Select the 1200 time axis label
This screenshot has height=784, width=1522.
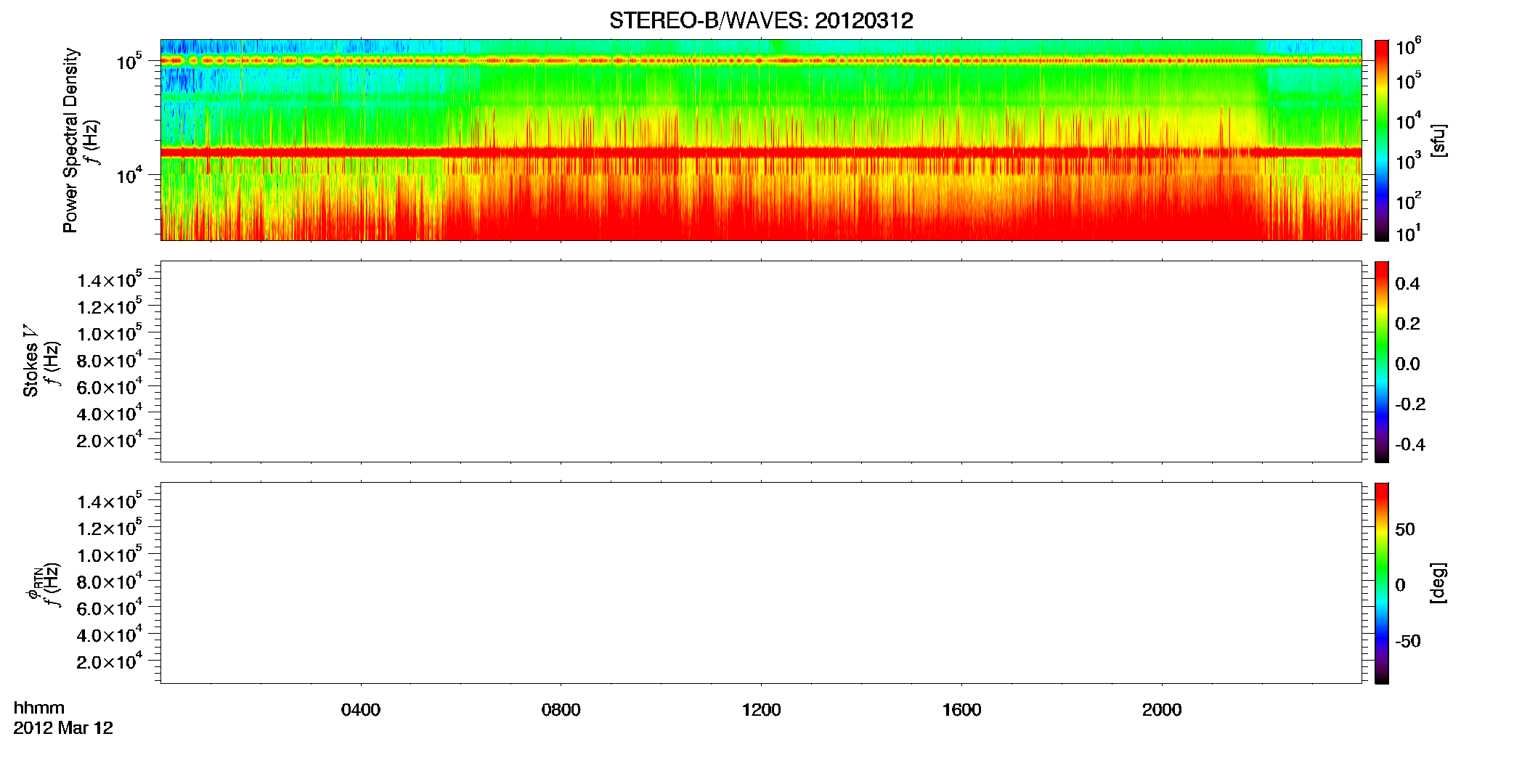coord(761,710)
